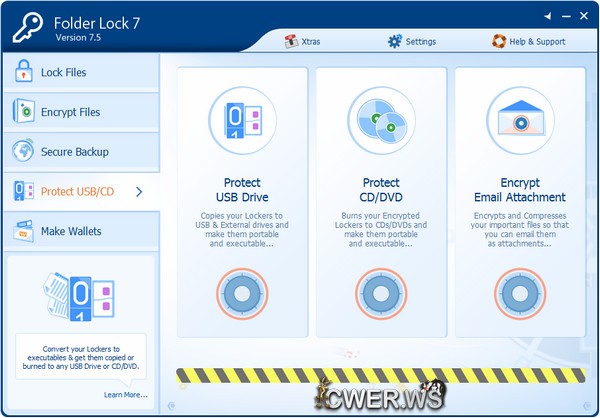Click the 'Version 7.5' label
The height and width of the screenshot is (418, 600).
click(x=78, y=38)
